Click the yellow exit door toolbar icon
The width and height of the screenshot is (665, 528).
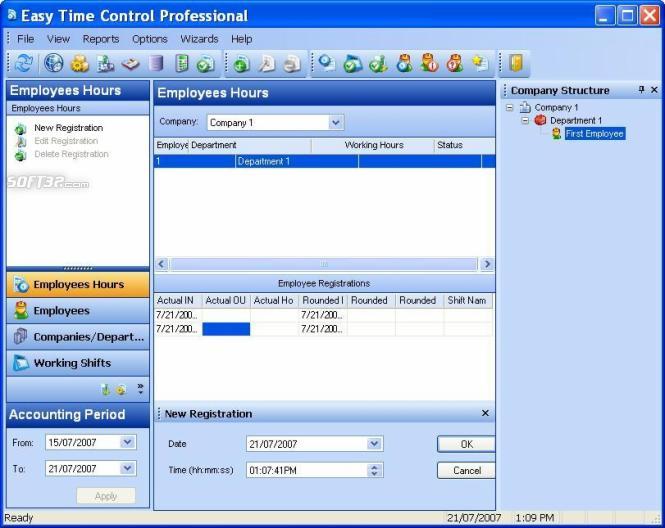516,64
